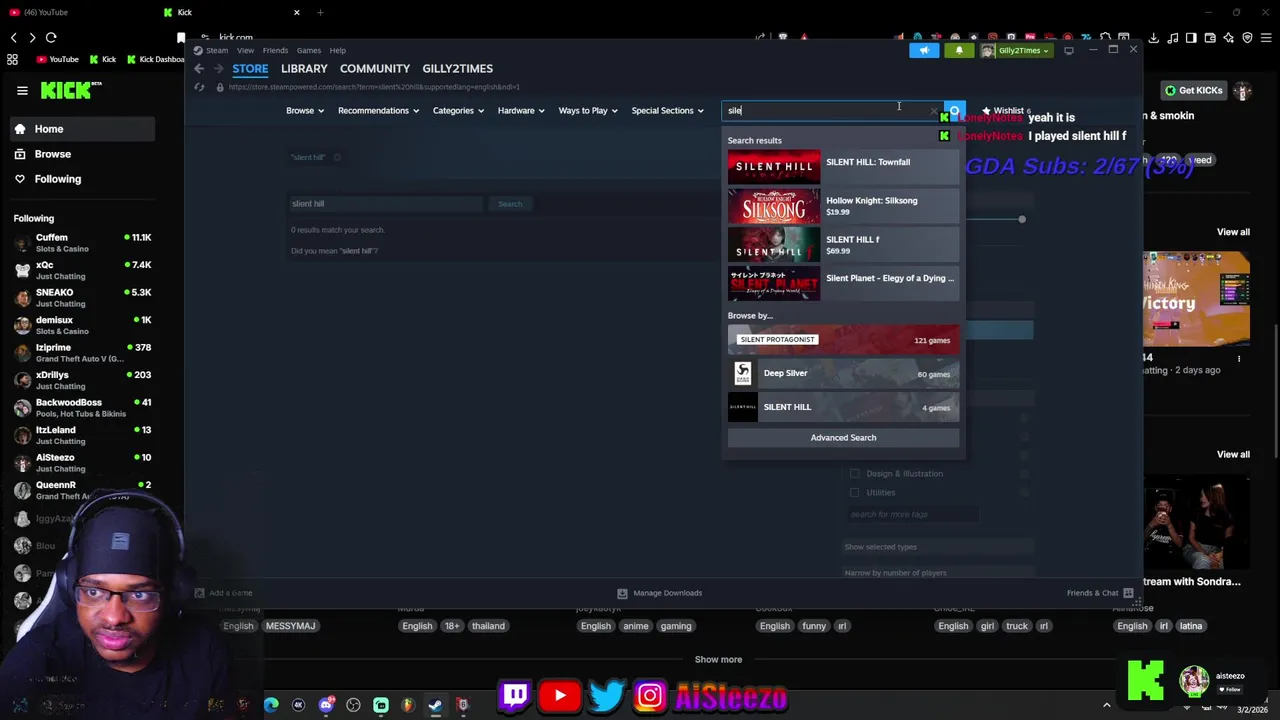Click the Get KICKs button
The width and height of the screenshot is (1280, 720).
tap(1194, 91)
